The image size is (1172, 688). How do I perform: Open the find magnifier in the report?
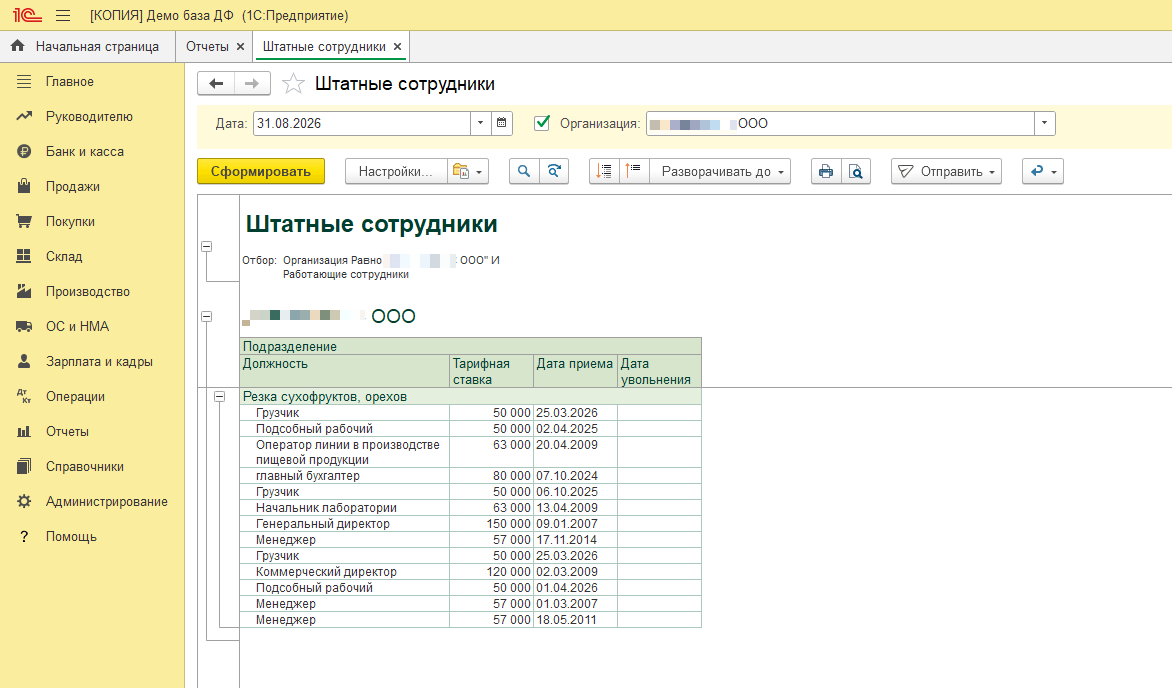coord(524,171)
